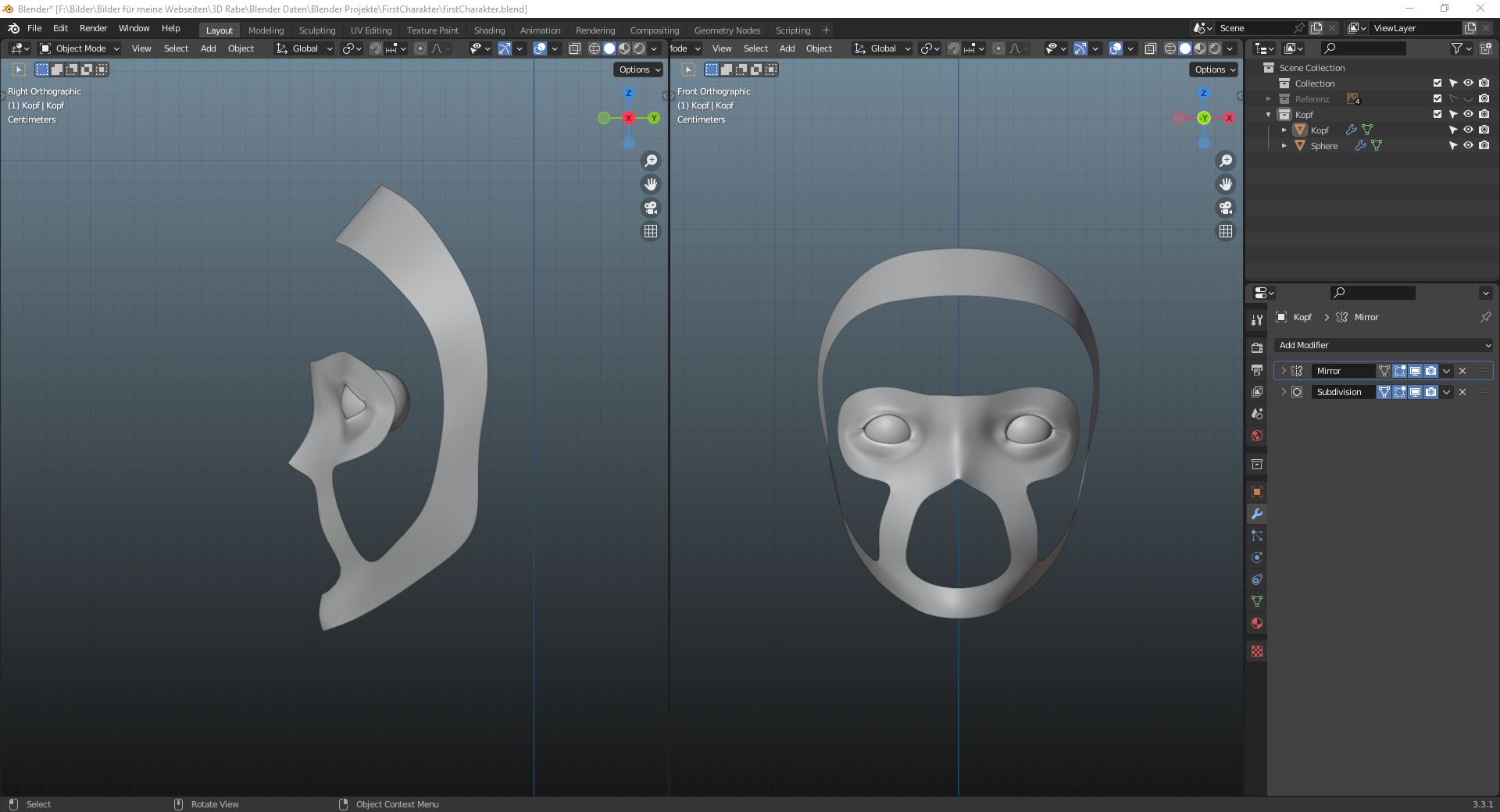This screenshot has height=812, width=1500.
Task: Click the properties editor search field
Action: point(1373,293)
